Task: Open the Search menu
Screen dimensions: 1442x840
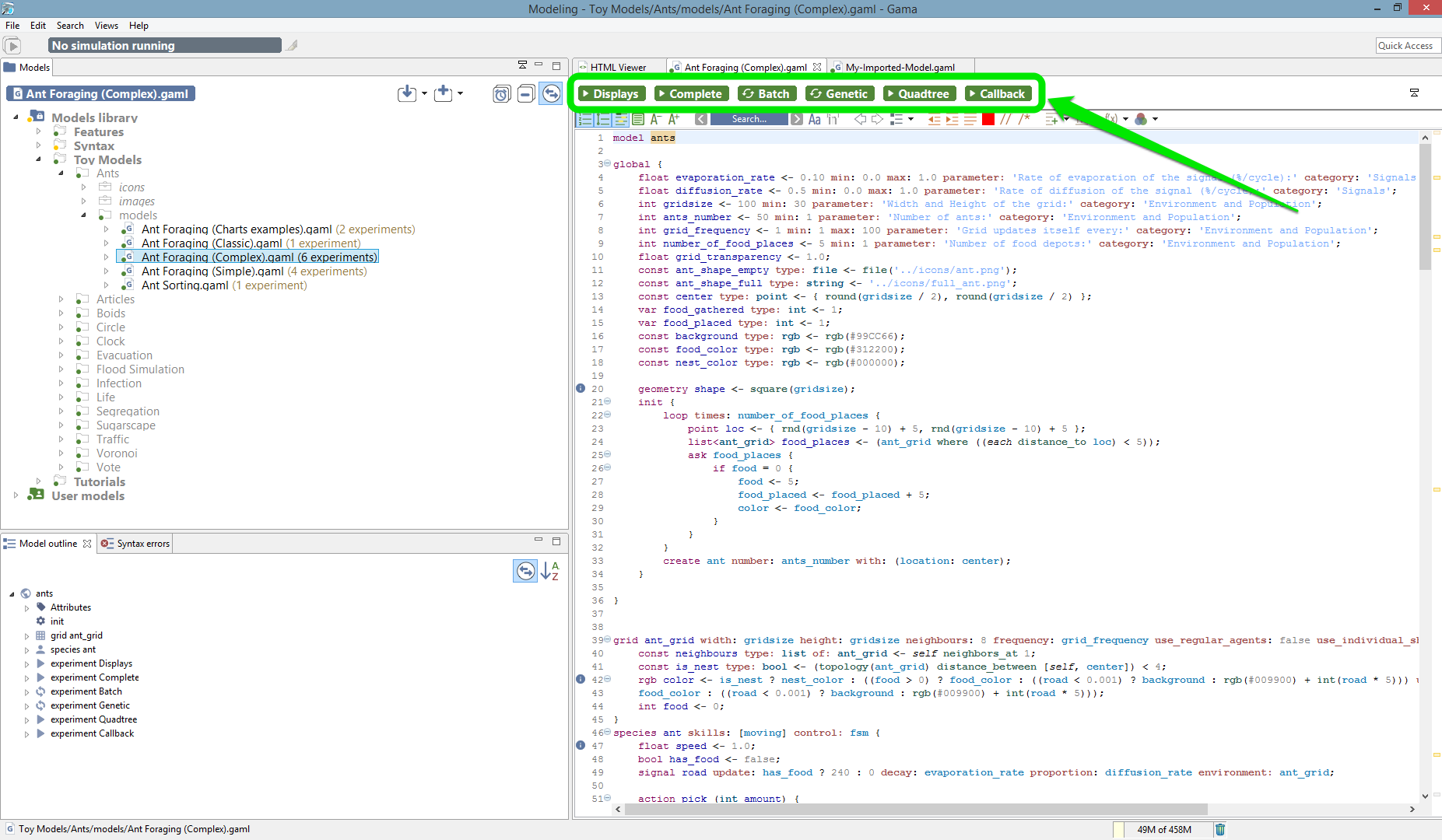Action: click(x=70, y=26)
